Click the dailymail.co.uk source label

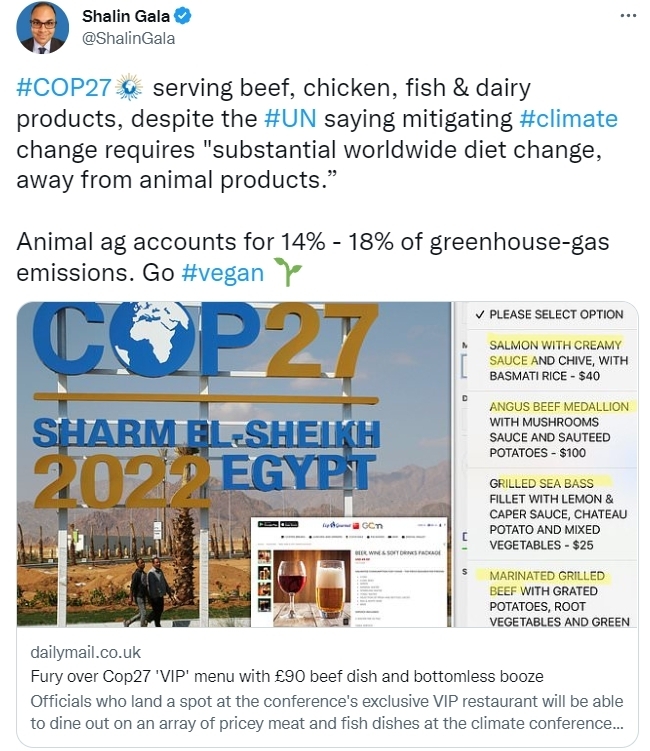(86, 652)
